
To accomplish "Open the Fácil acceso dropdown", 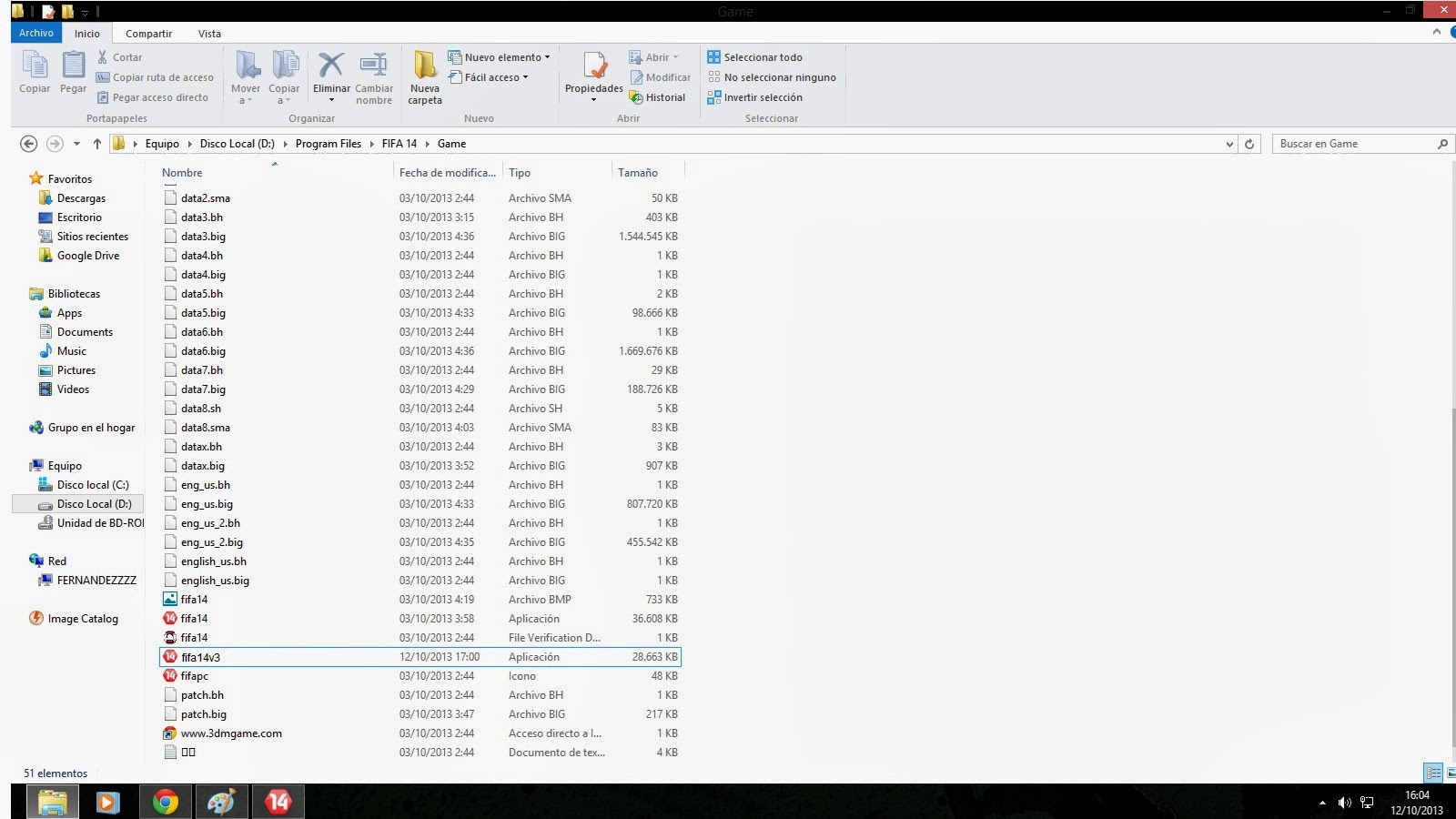I will [488, 77].
